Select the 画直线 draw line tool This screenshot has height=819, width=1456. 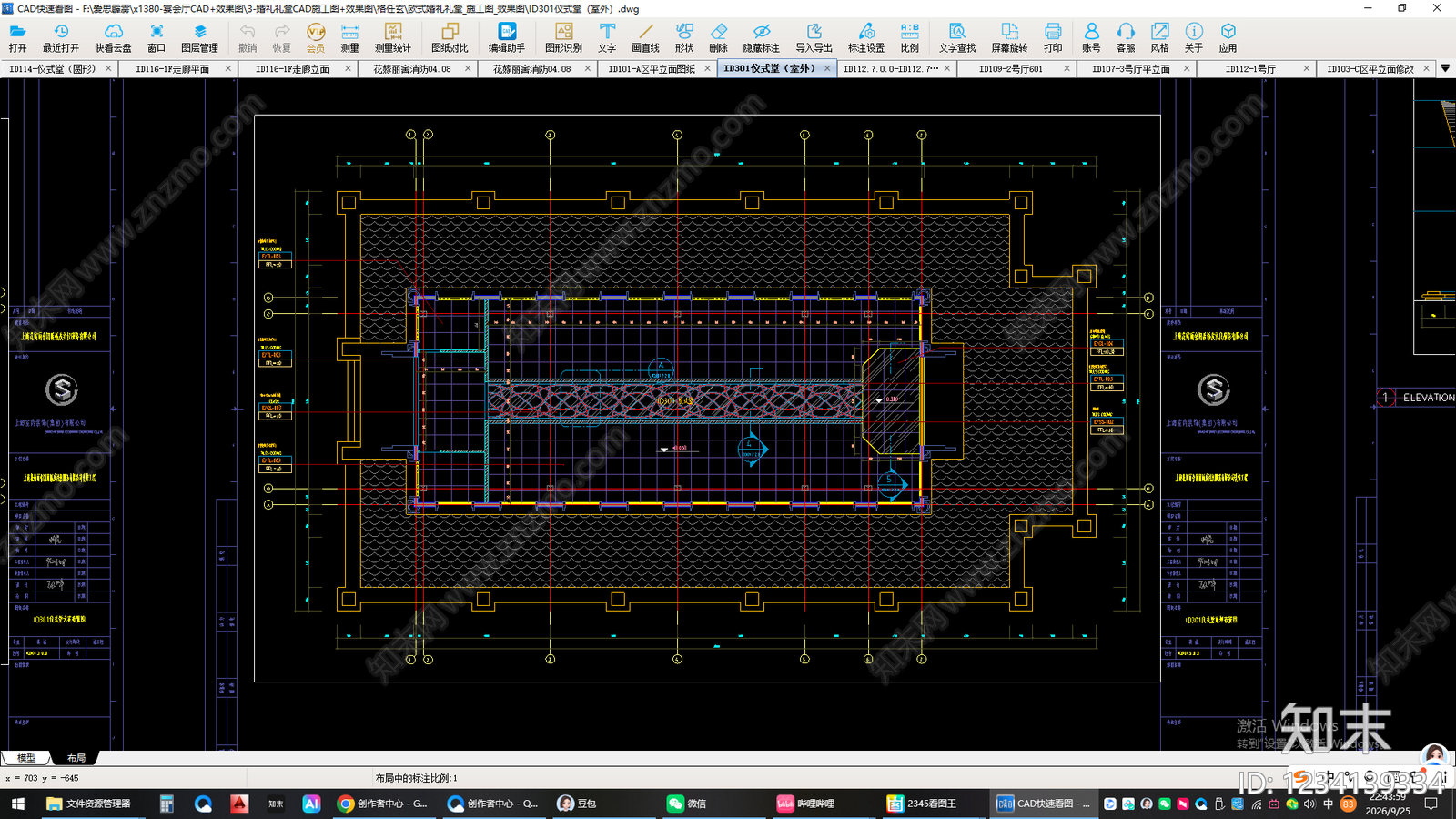click(x=646, y=37)
